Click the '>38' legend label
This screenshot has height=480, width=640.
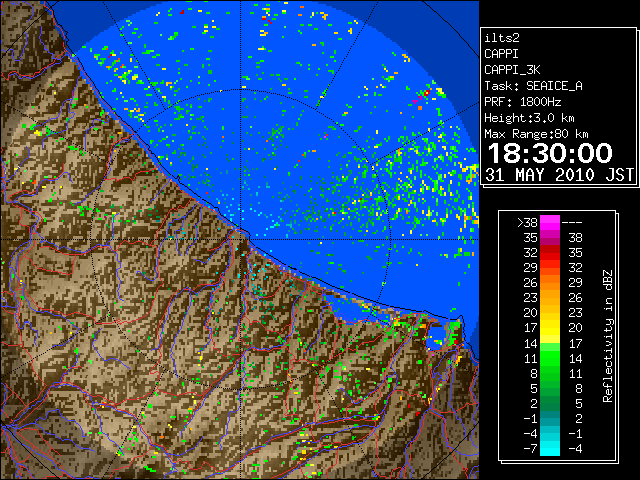527,223
